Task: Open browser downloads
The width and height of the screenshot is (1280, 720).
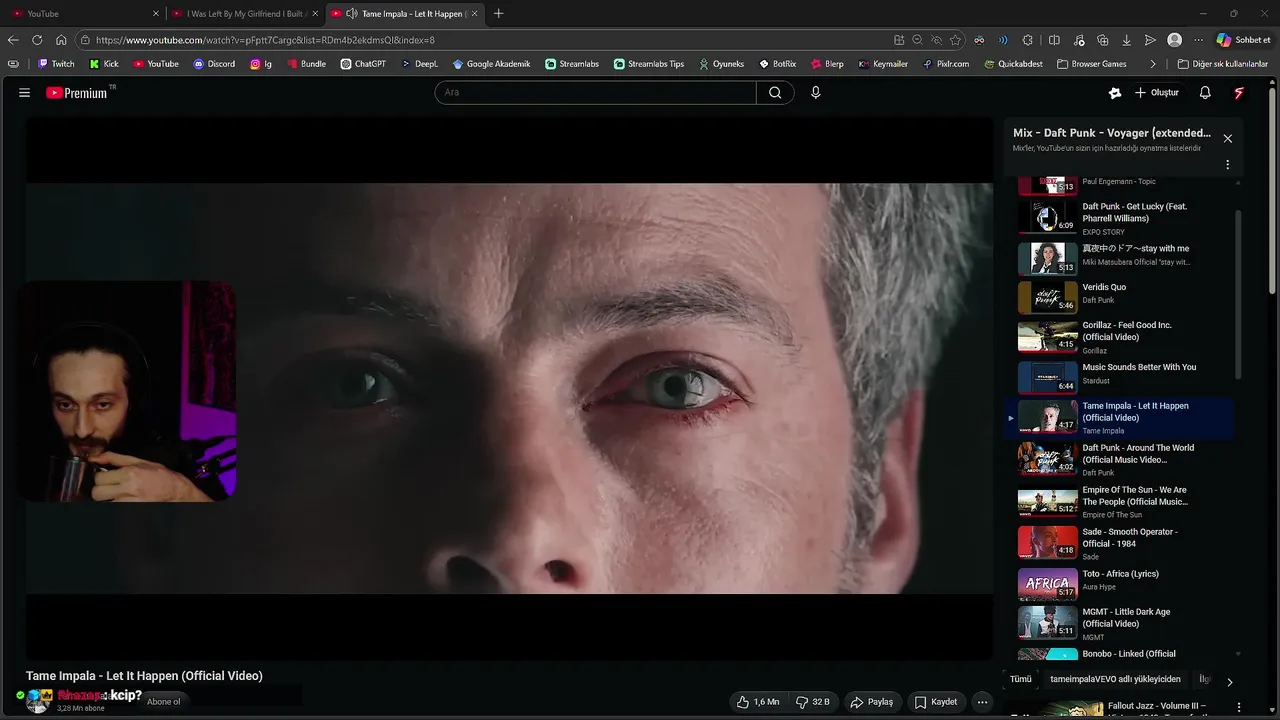Action: pyautogui.click(x=1127, y=40)
